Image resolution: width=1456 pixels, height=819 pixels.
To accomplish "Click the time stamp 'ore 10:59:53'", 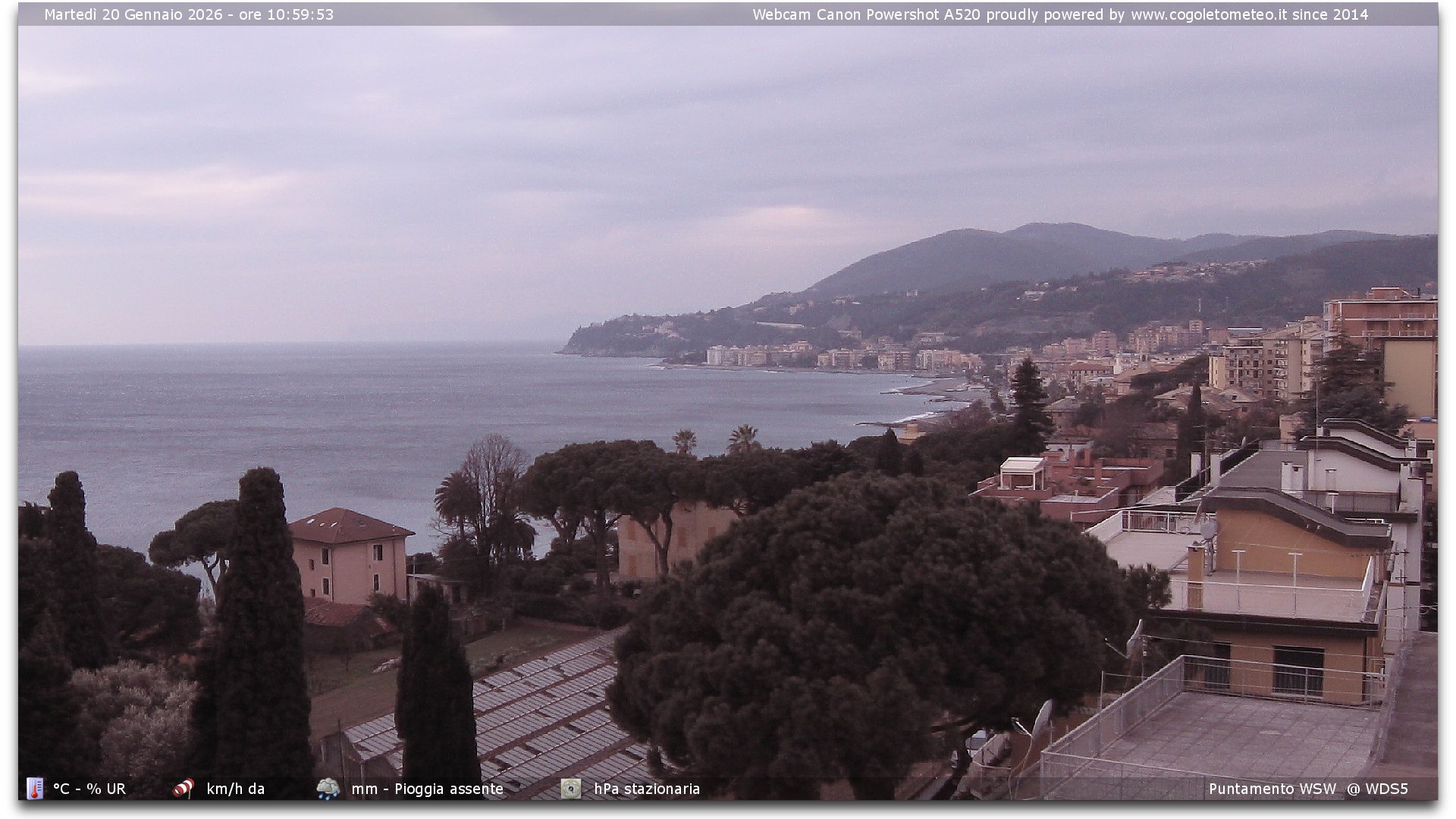I will [286, 14].
